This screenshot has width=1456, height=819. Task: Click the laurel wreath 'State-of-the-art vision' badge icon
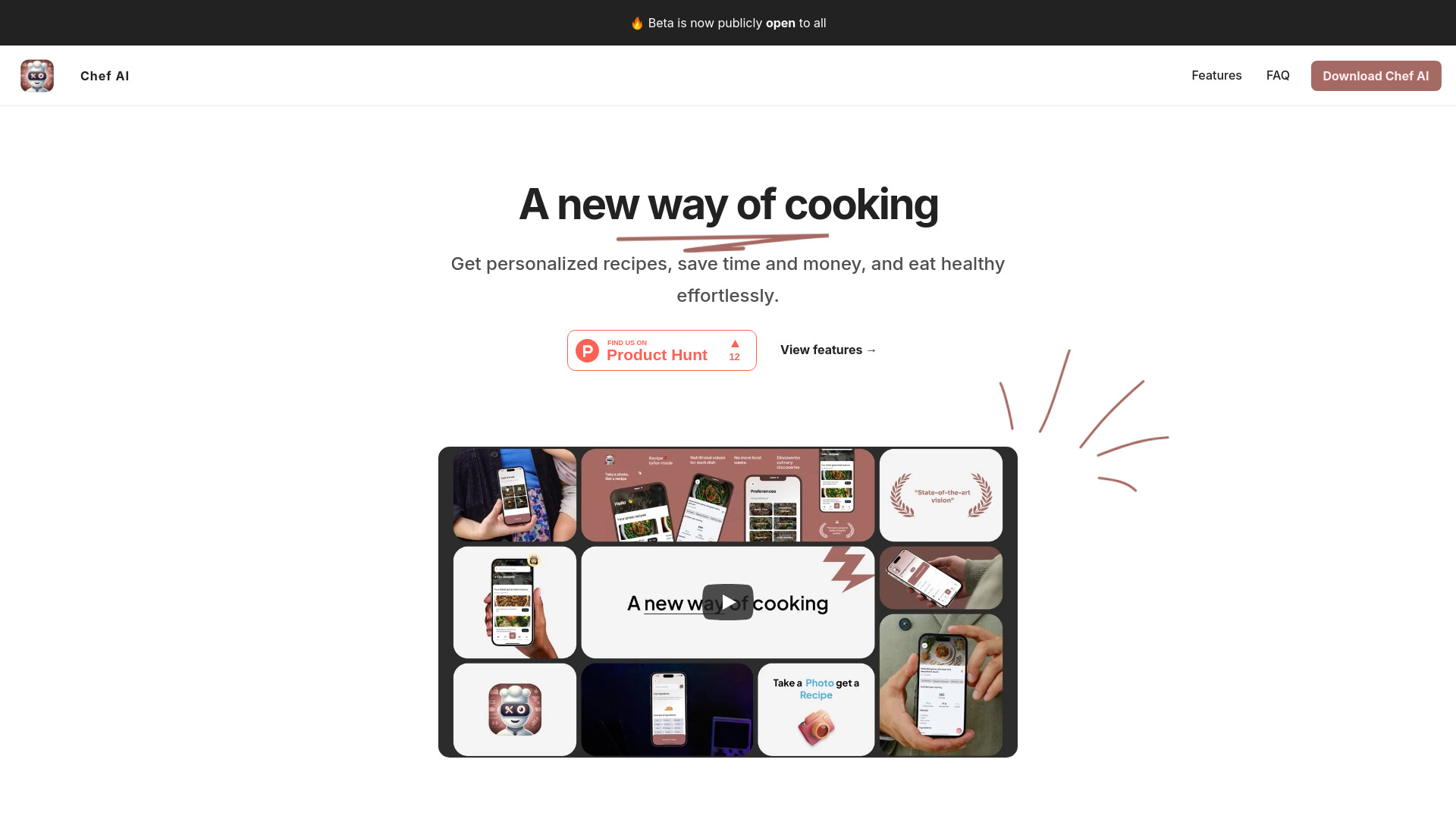pyautogui.click(x=940, y=494)
